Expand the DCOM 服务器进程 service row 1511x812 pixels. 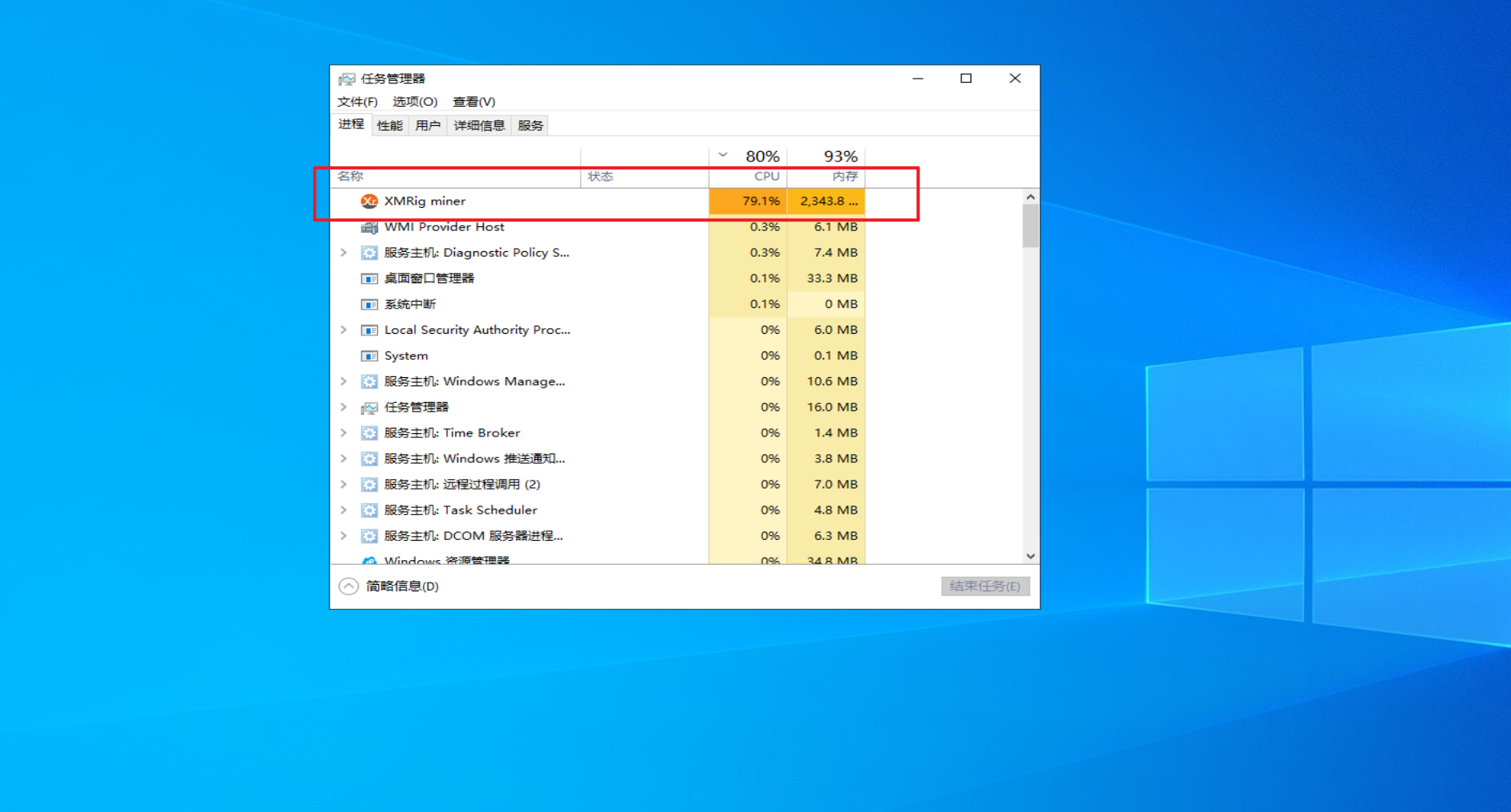[x=343, y=536]
